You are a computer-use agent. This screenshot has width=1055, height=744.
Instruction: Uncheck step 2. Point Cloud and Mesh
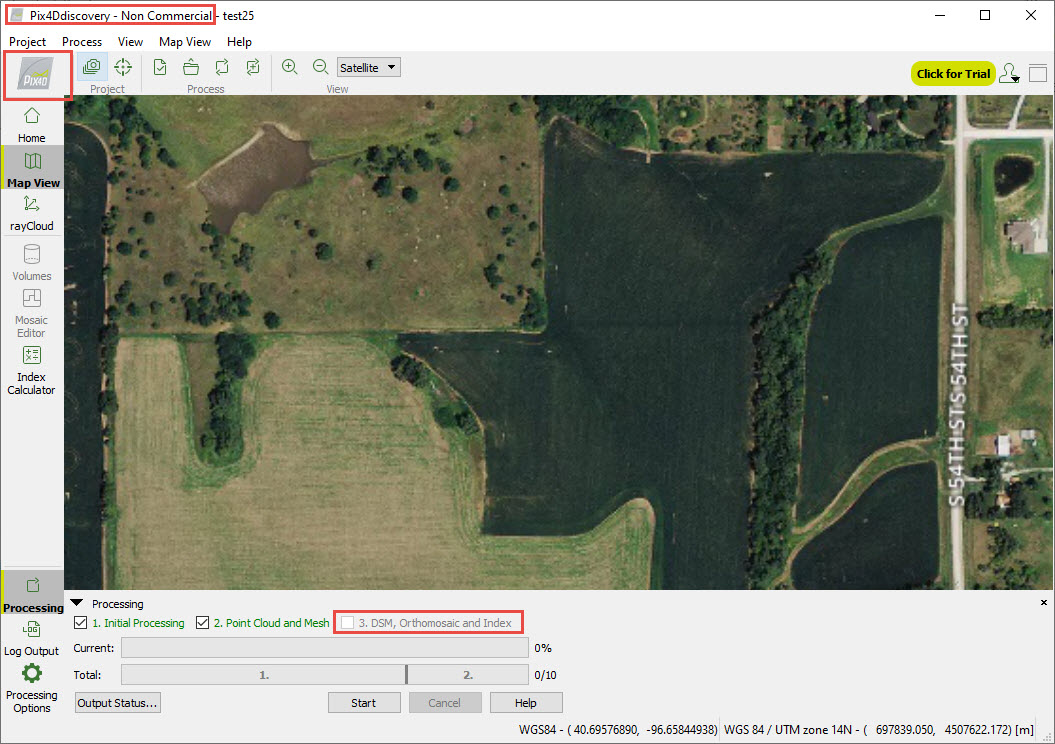pos(202,622)
